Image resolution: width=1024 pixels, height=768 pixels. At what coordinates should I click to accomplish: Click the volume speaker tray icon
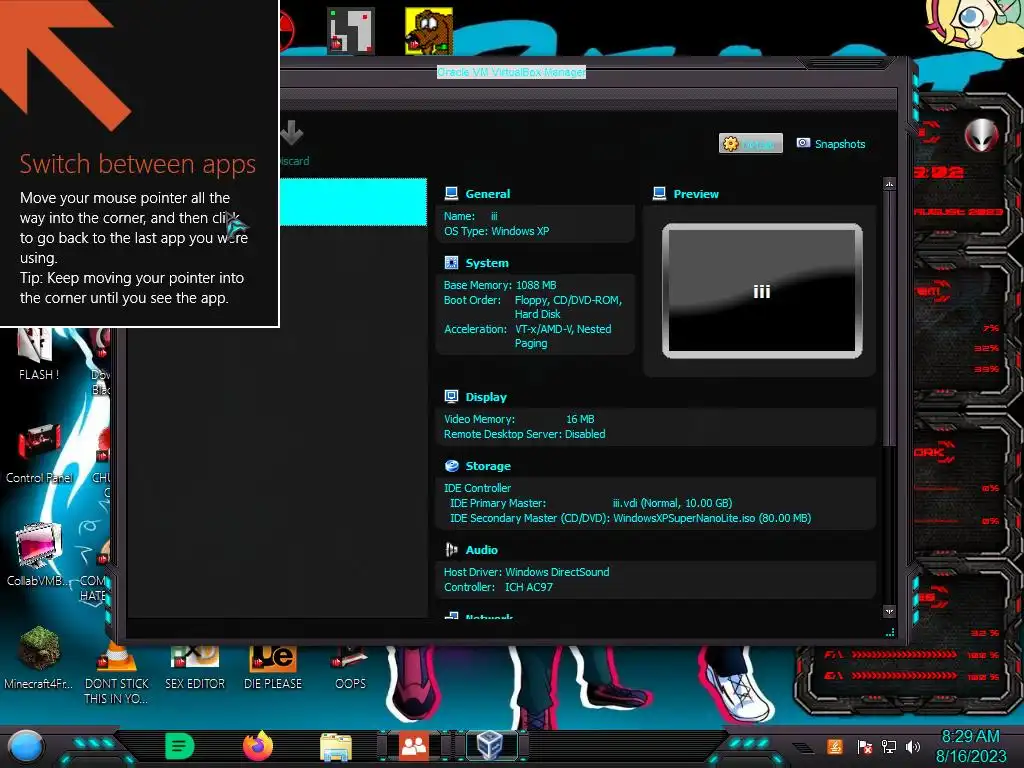(x=913, y=746)
